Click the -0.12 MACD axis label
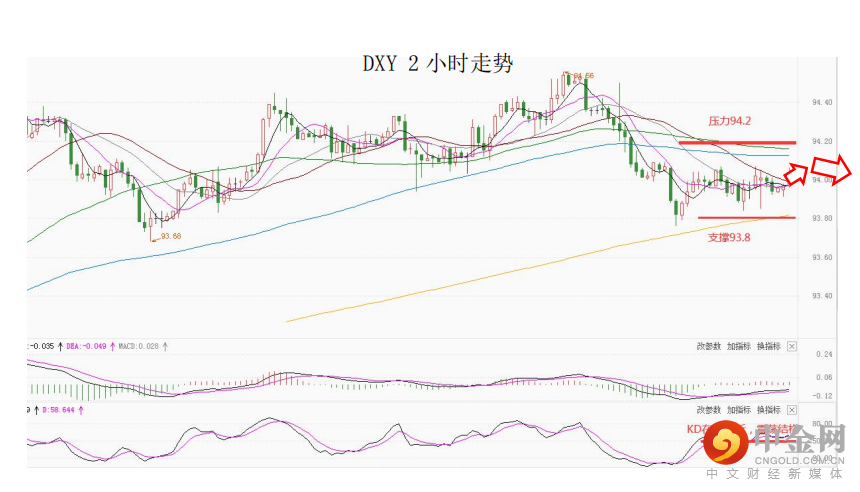 pos(823,395)
